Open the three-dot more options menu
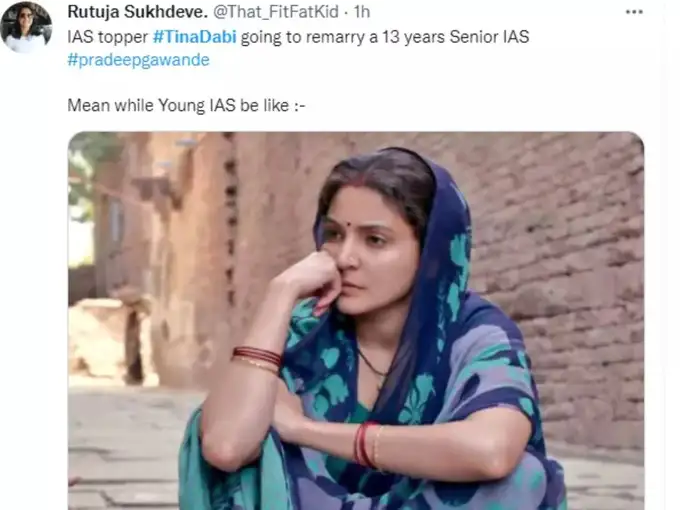This screenshot has height=510, width=680. coord(634,12)
